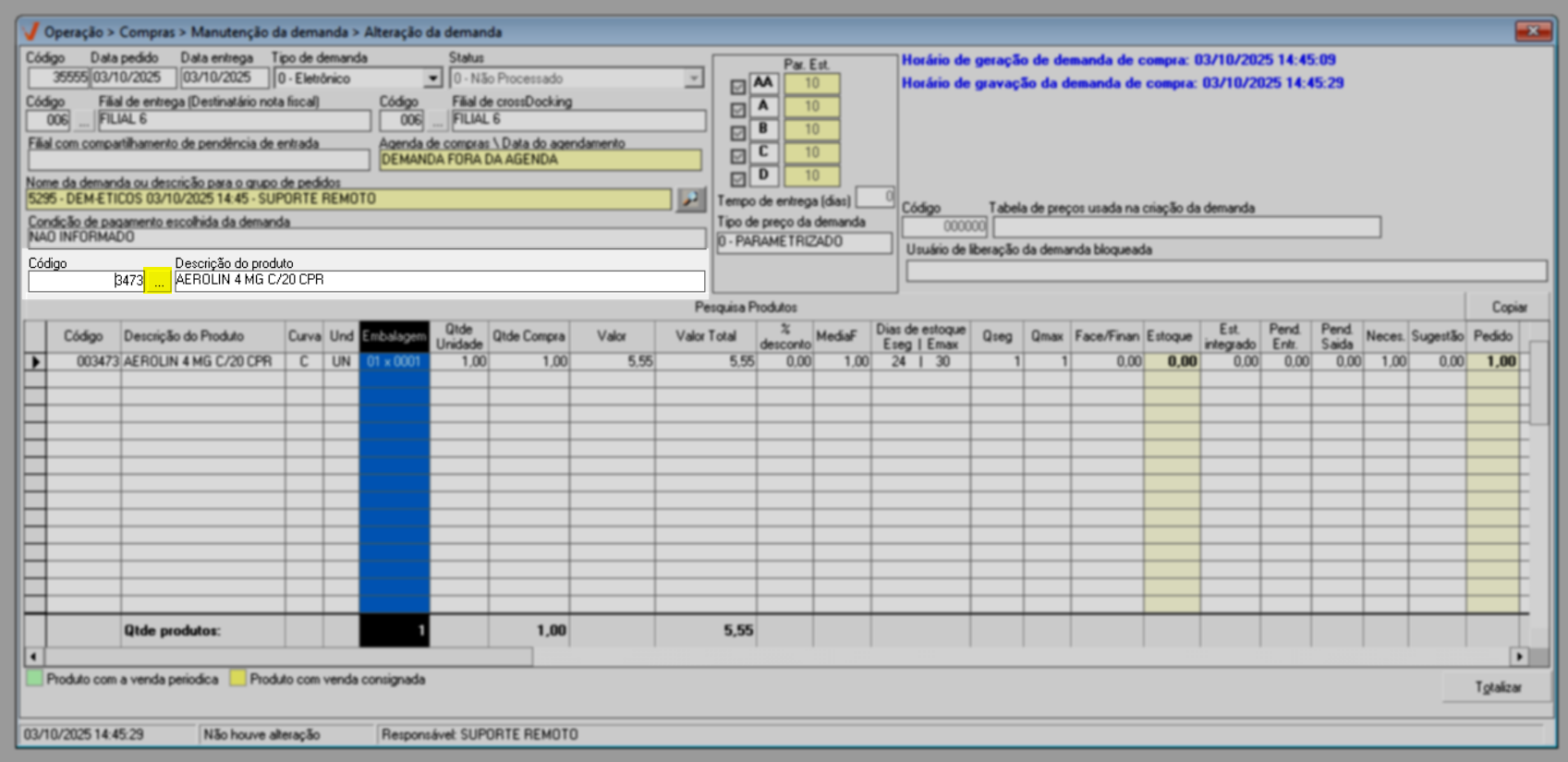Click the yellow venda consignada legend swatch
This screenshot has height=762, width=1568.
(x=238, y=679)
